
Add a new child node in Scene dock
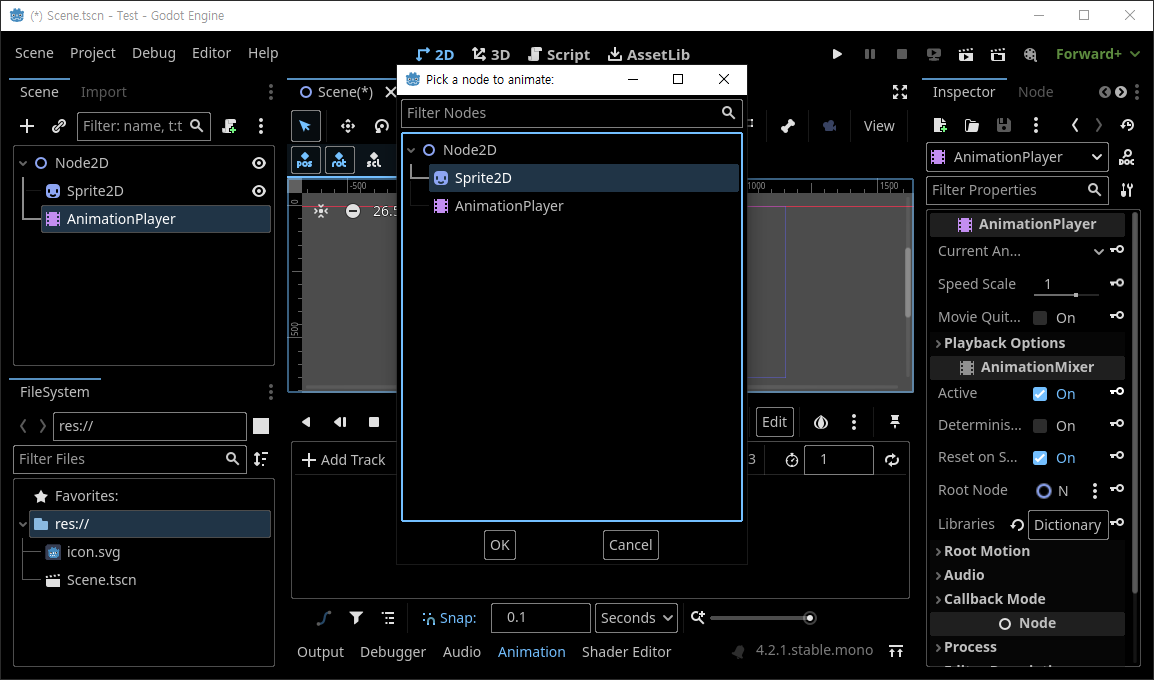pos(27,126)
